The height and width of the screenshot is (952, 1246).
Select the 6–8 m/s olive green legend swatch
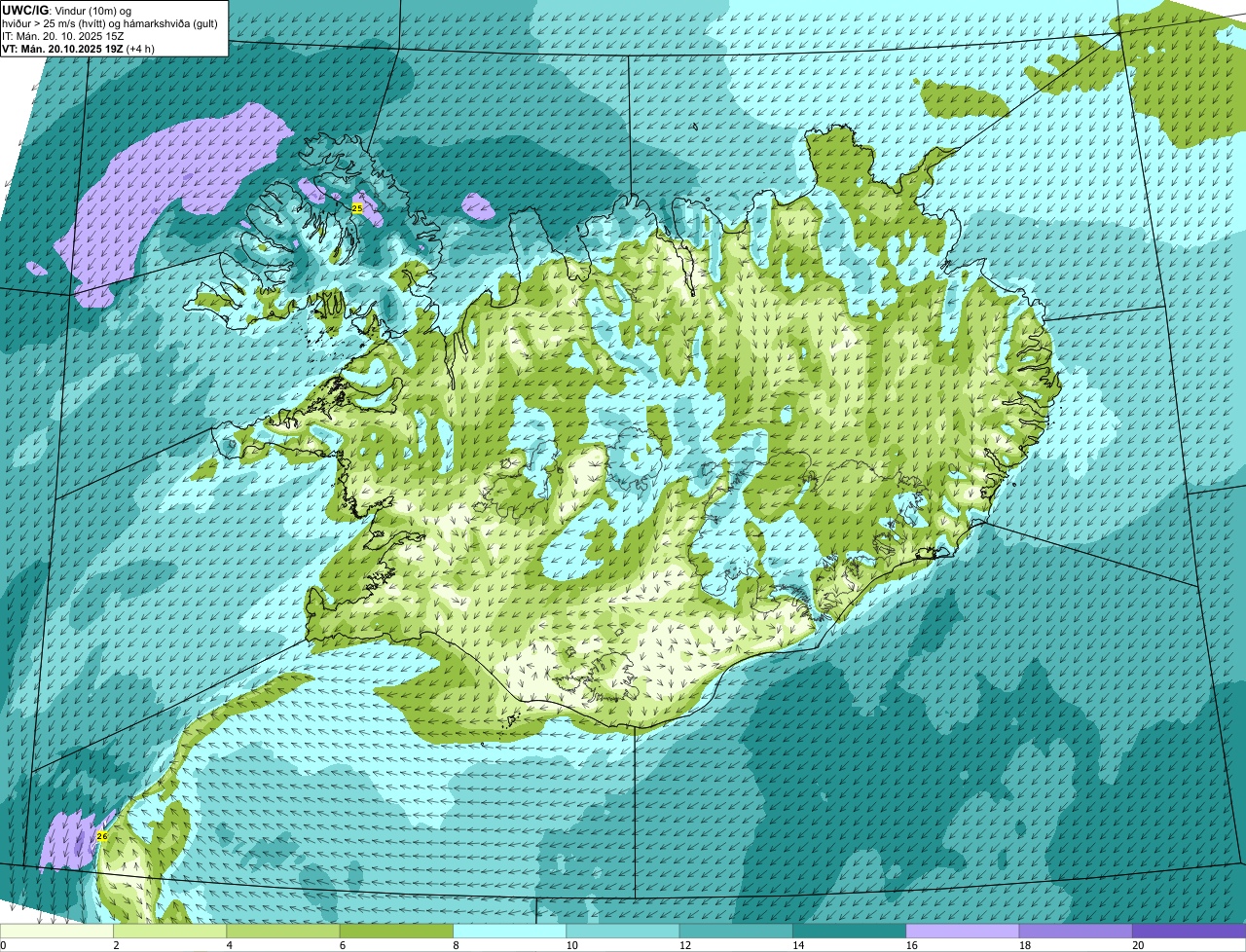click(x=396, y=931)
